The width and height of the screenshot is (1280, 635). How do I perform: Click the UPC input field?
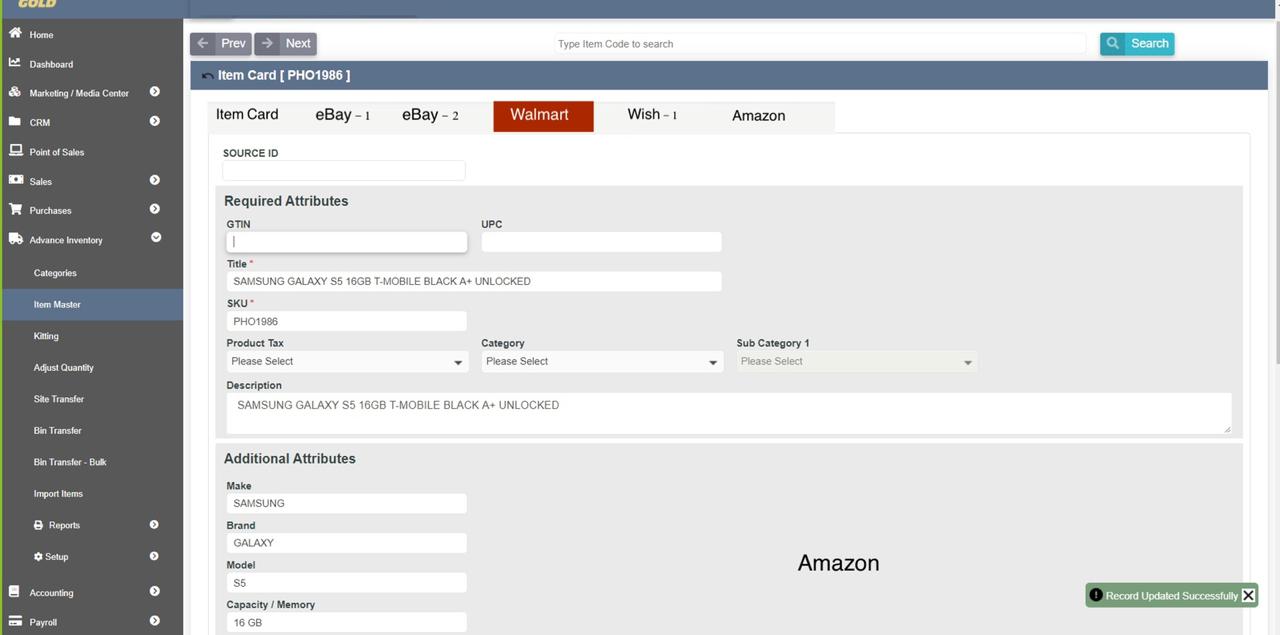pyautogui.click(x=601, y=242)
